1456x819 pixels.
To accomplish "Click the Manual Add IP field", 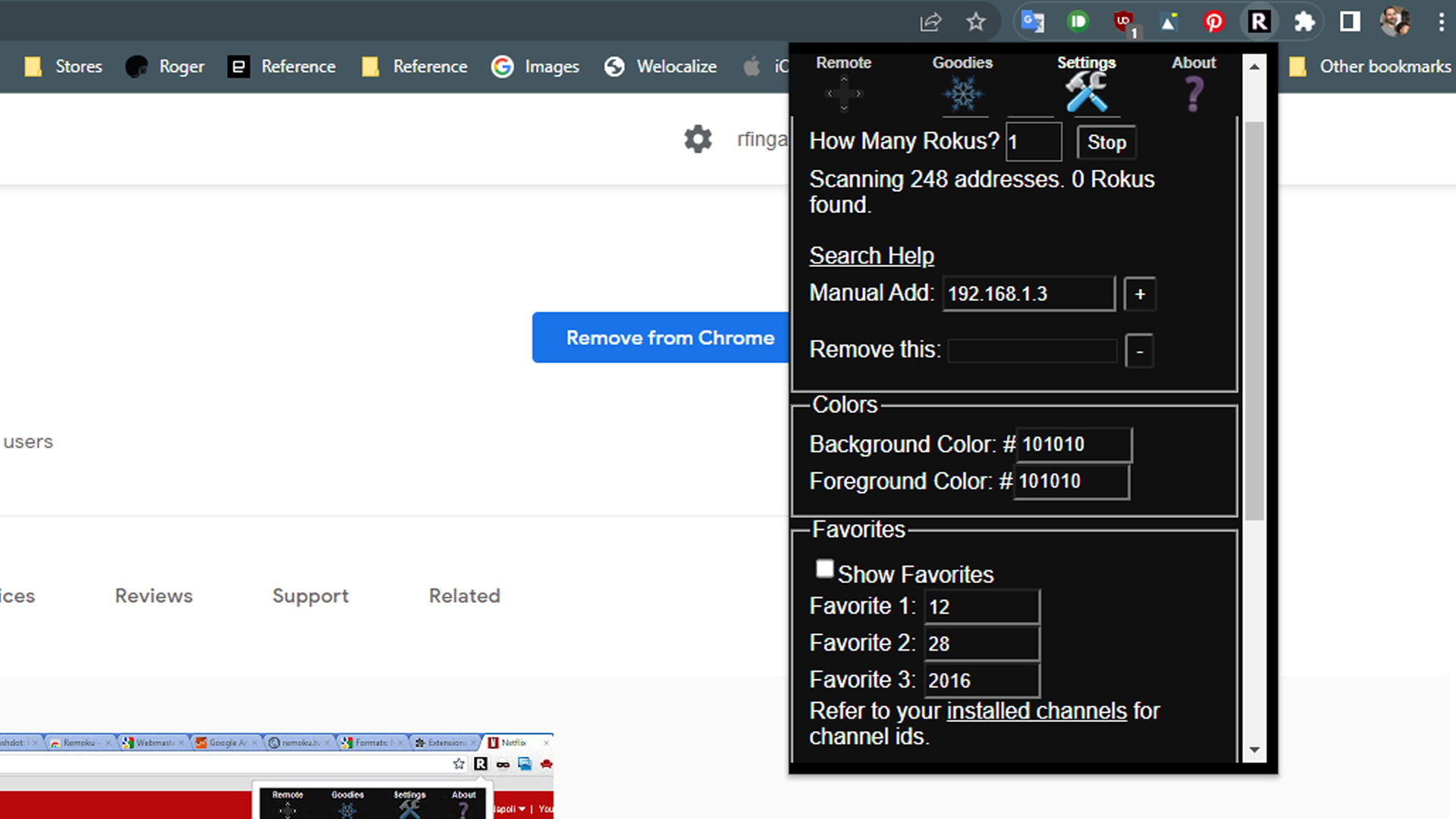I will point(1028,294).
